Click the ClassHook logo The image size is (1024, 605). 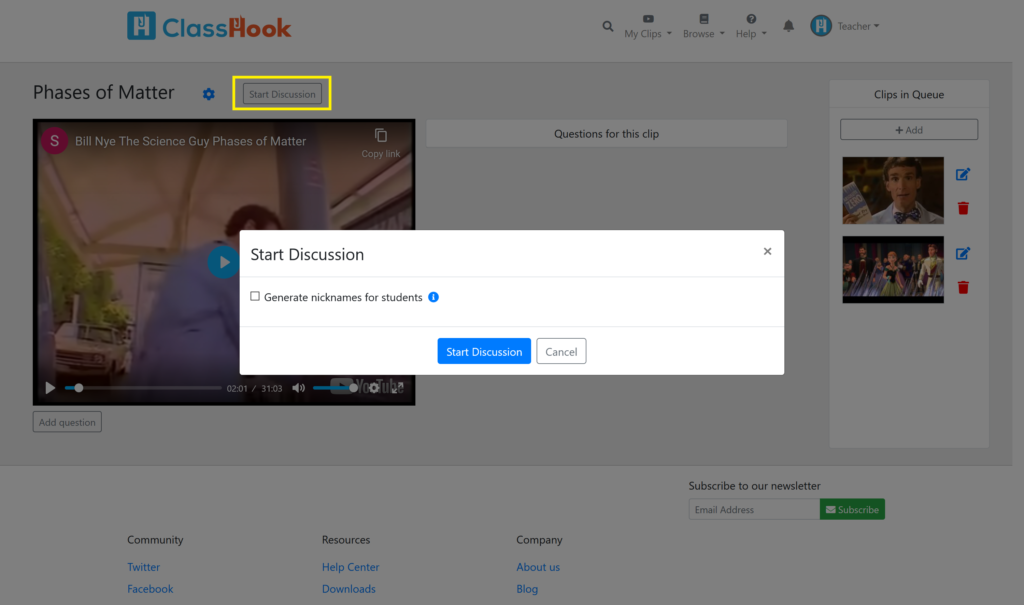209,26
